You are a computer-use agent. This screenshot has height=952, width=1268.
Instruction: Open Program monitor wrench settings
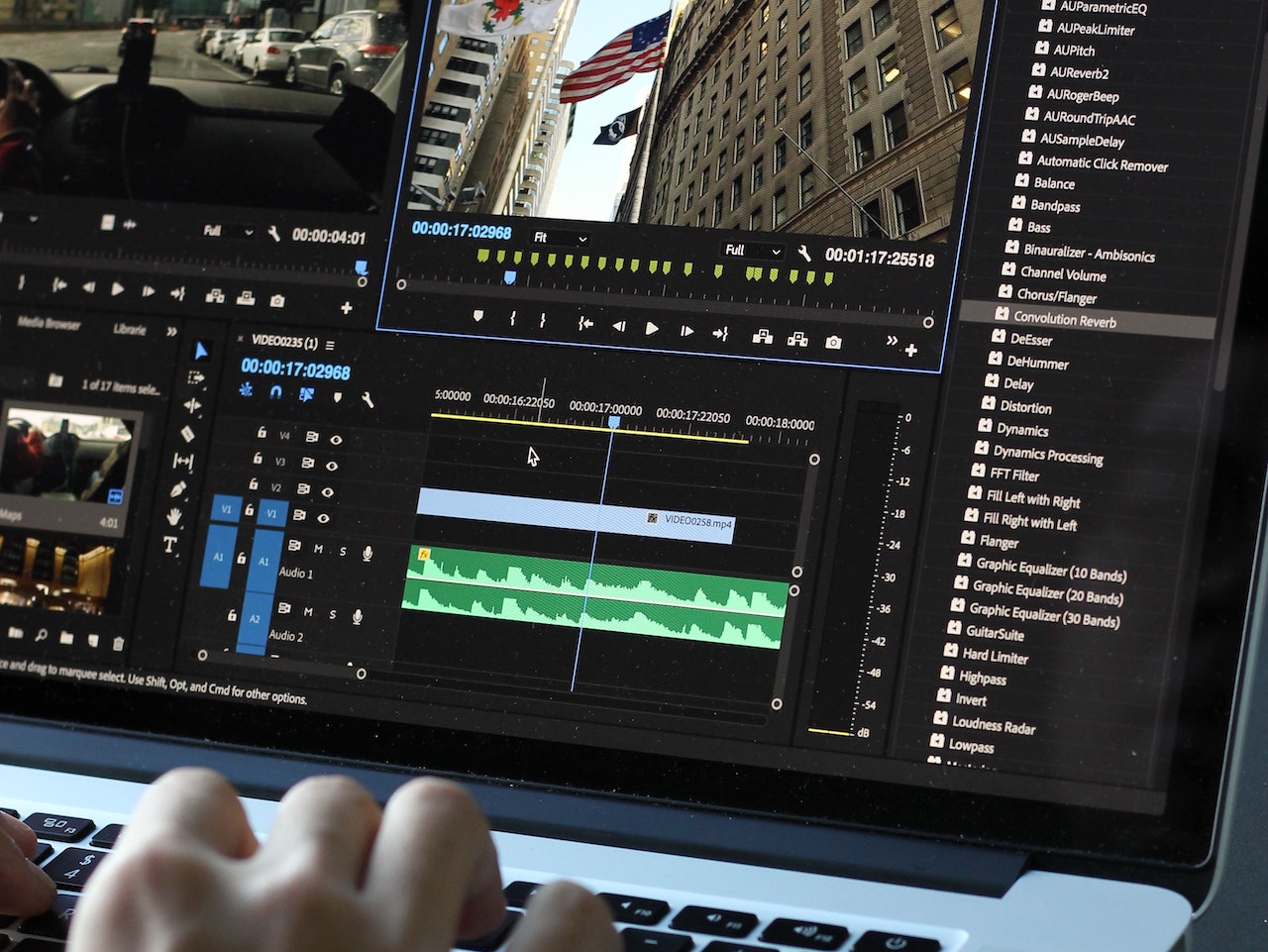tap(804, 254)
